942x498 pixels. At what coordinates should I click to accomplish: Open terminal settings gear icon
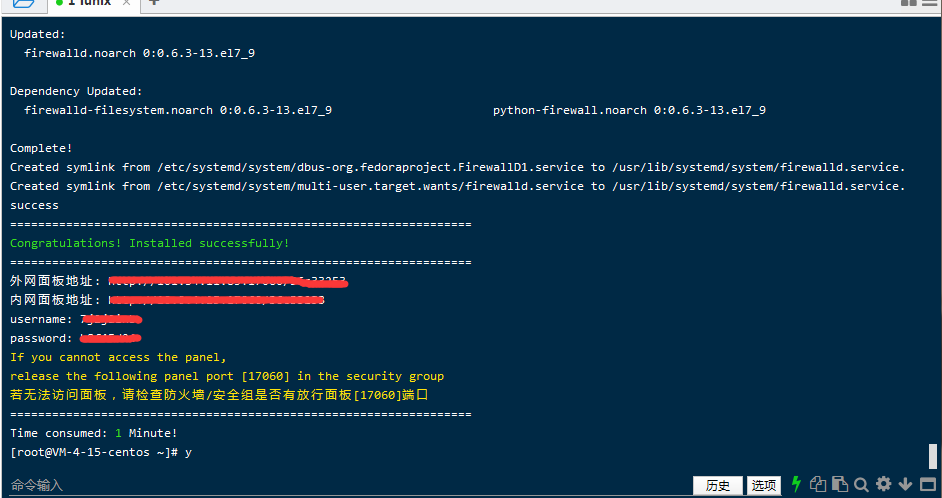click(883, 484)
